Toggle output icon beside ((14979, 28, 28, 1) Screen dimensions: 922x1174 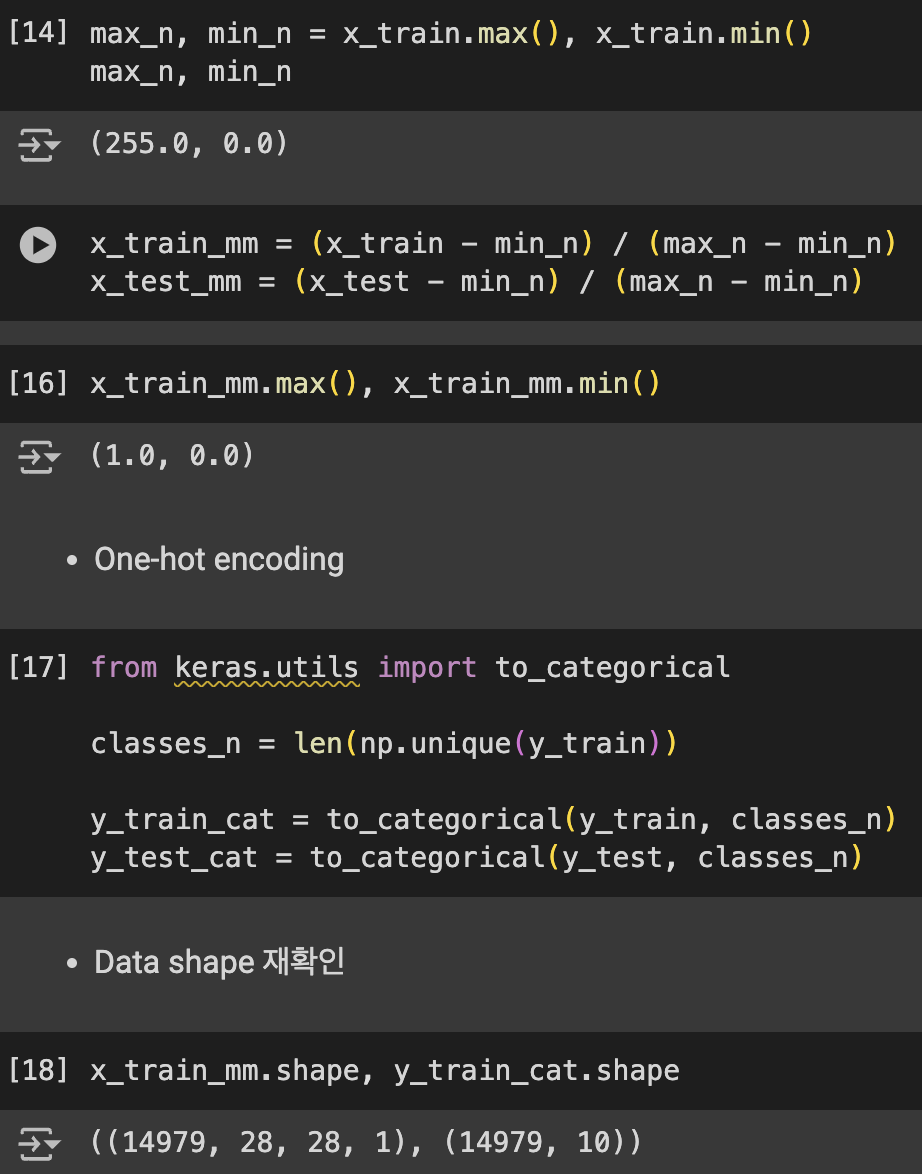[x=38, y=1144]
